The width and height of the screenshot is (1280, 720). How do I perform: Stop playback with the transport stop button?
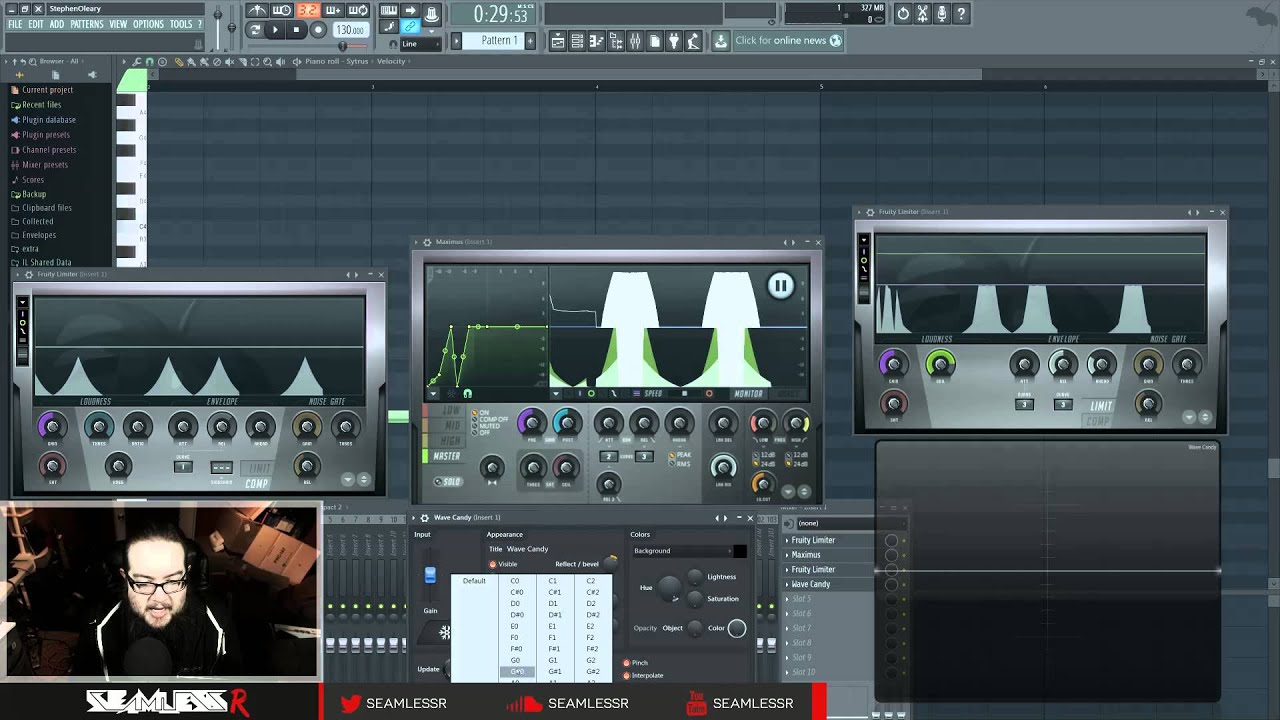point(296,31)
